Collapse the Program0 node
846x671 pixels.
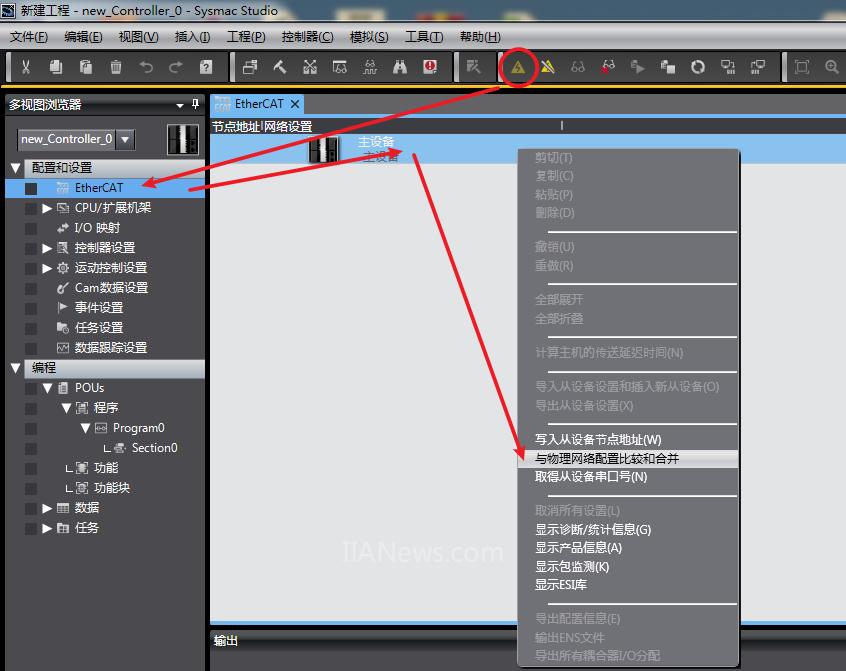pos(85,428)
